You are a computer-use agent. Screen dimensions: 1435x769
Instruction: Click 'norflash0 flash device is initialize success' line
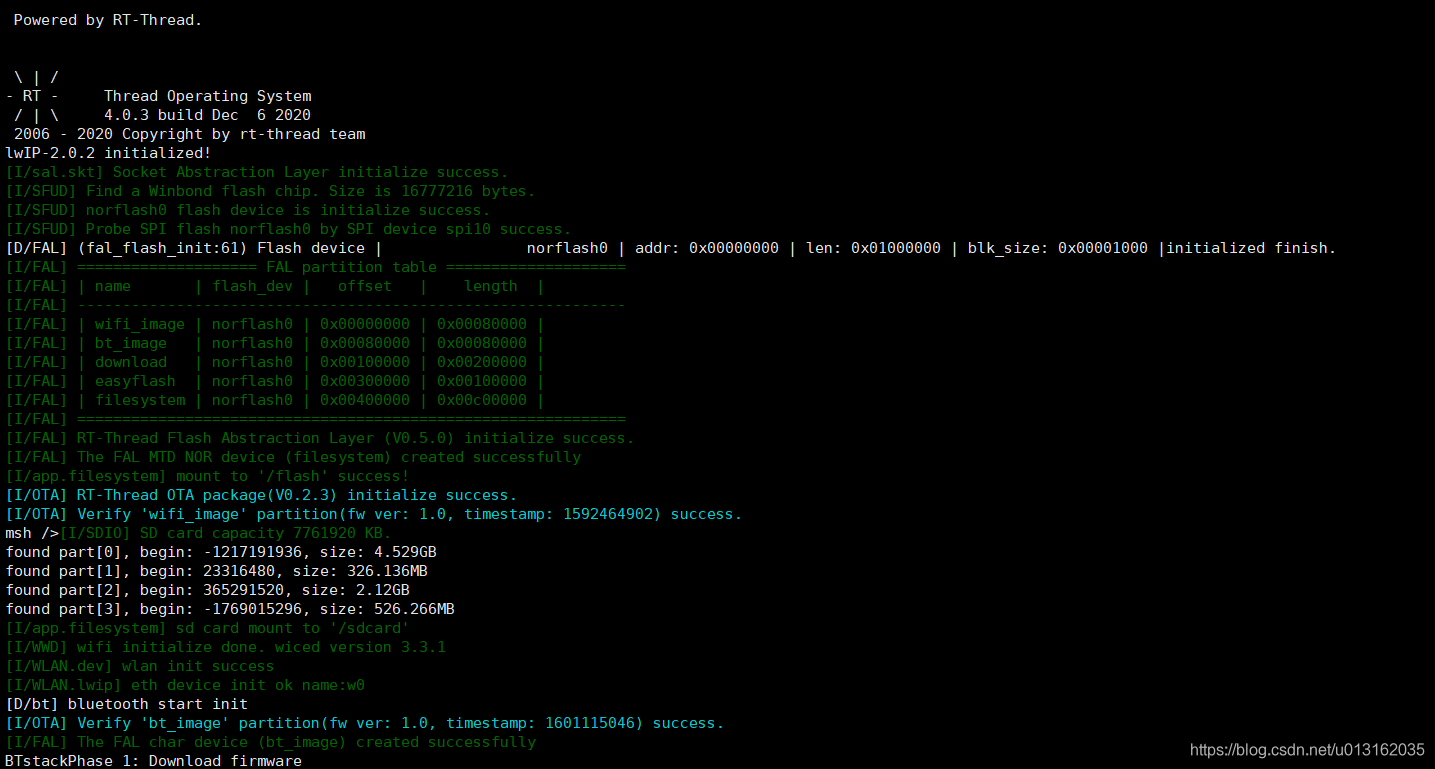click(248, 210)
